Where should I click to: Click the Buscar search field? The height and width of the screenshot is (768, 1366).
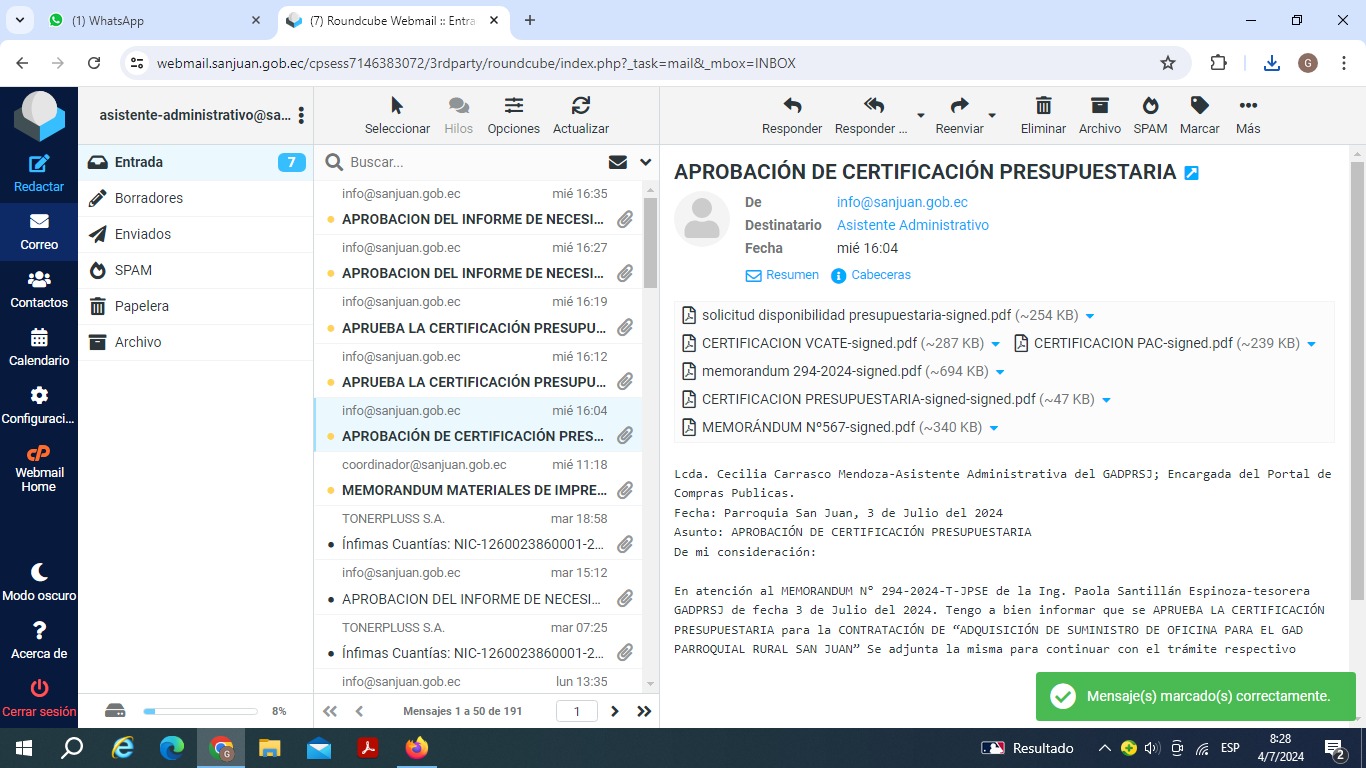point(470,162)
